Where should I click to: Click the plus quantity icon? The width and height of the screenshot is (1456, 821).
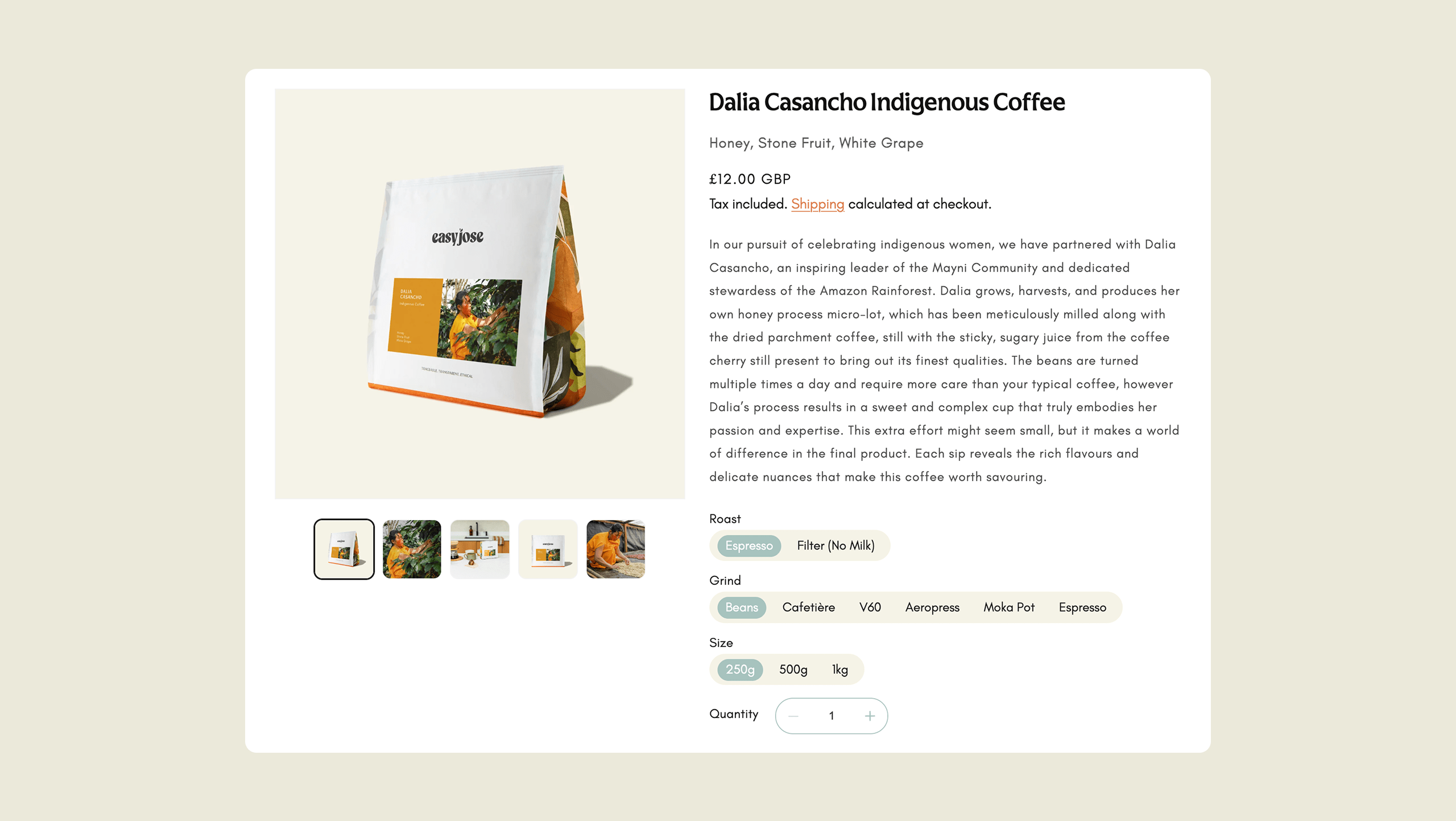(x=870, y=716)
